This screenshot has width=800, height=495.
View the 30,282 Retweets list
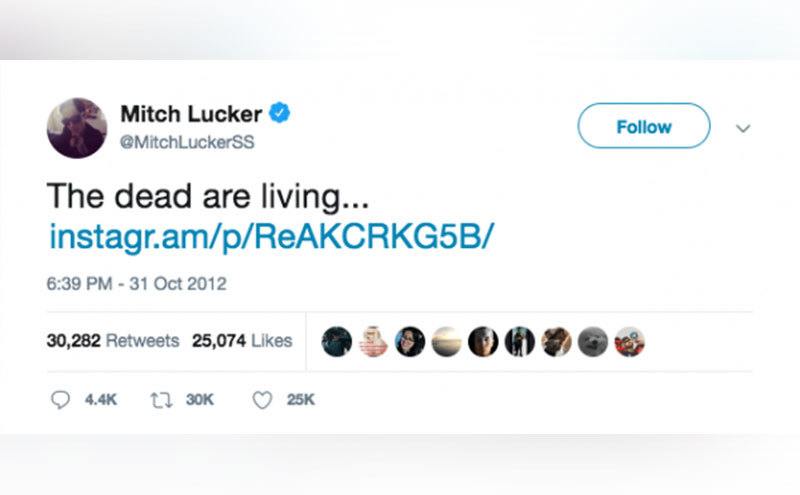pyautogui.click(x=113, y=341)
